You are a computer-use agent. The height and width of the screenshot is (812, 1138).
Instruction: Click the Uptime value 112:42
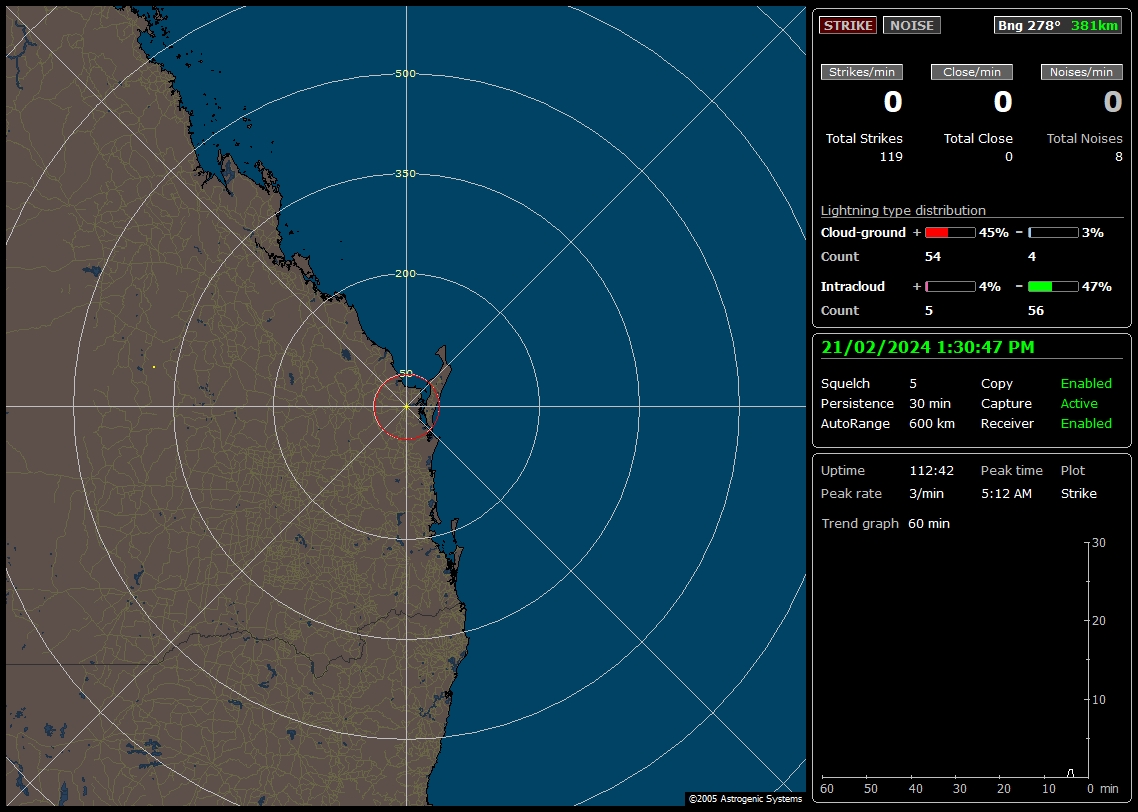pos(931,471)
